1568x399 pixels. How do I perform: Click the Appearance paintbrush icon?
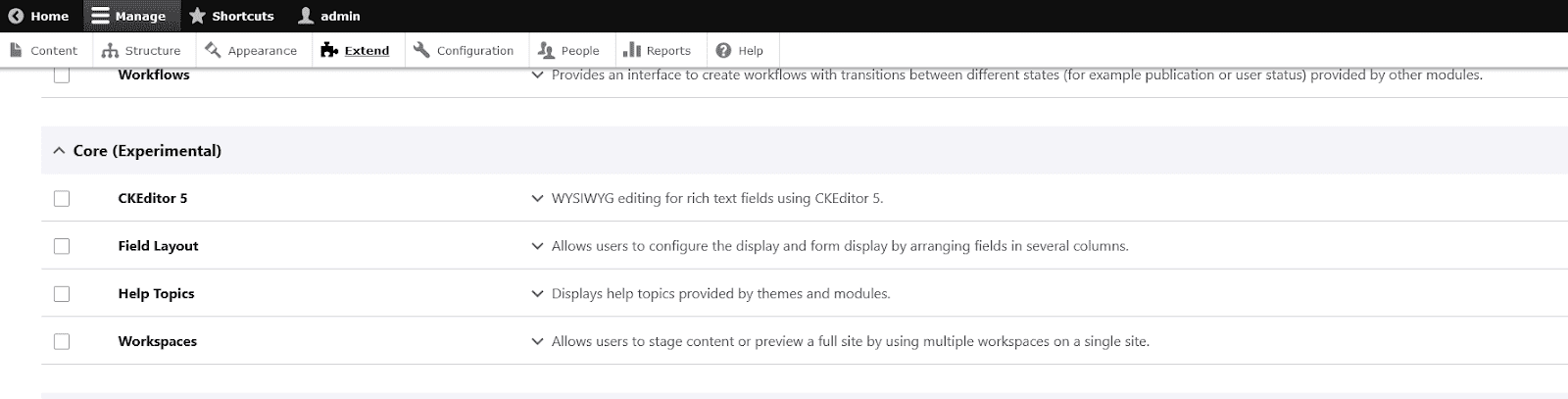click(x=213, y=50)
